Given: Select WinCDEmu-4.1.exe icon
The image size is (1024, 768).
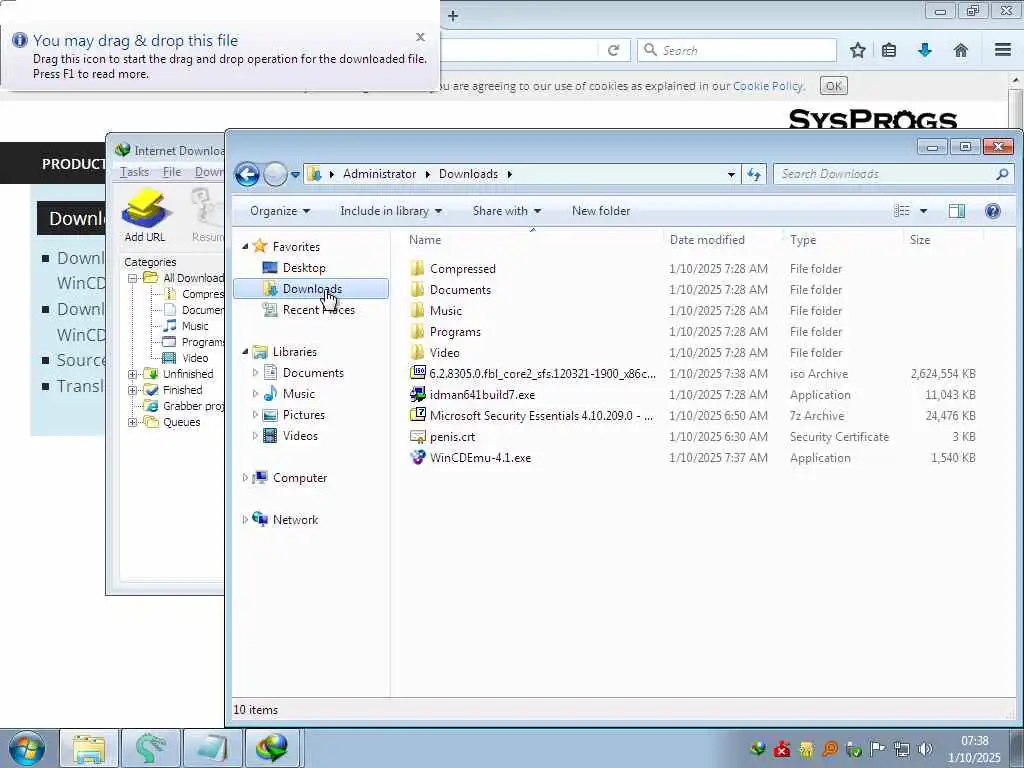Looking at the screenshot, I should click(417, 457).
